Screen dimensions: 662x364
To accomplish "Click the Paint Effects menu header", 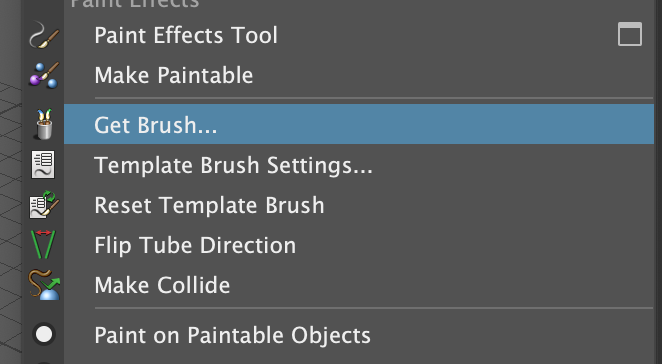I will tap(134, 4).
